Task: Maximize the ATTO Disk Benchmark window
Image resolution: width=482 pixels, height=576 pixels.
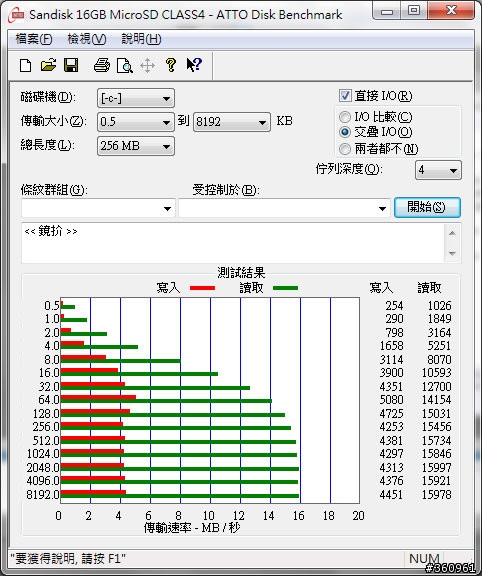Action: click(414, 10)
